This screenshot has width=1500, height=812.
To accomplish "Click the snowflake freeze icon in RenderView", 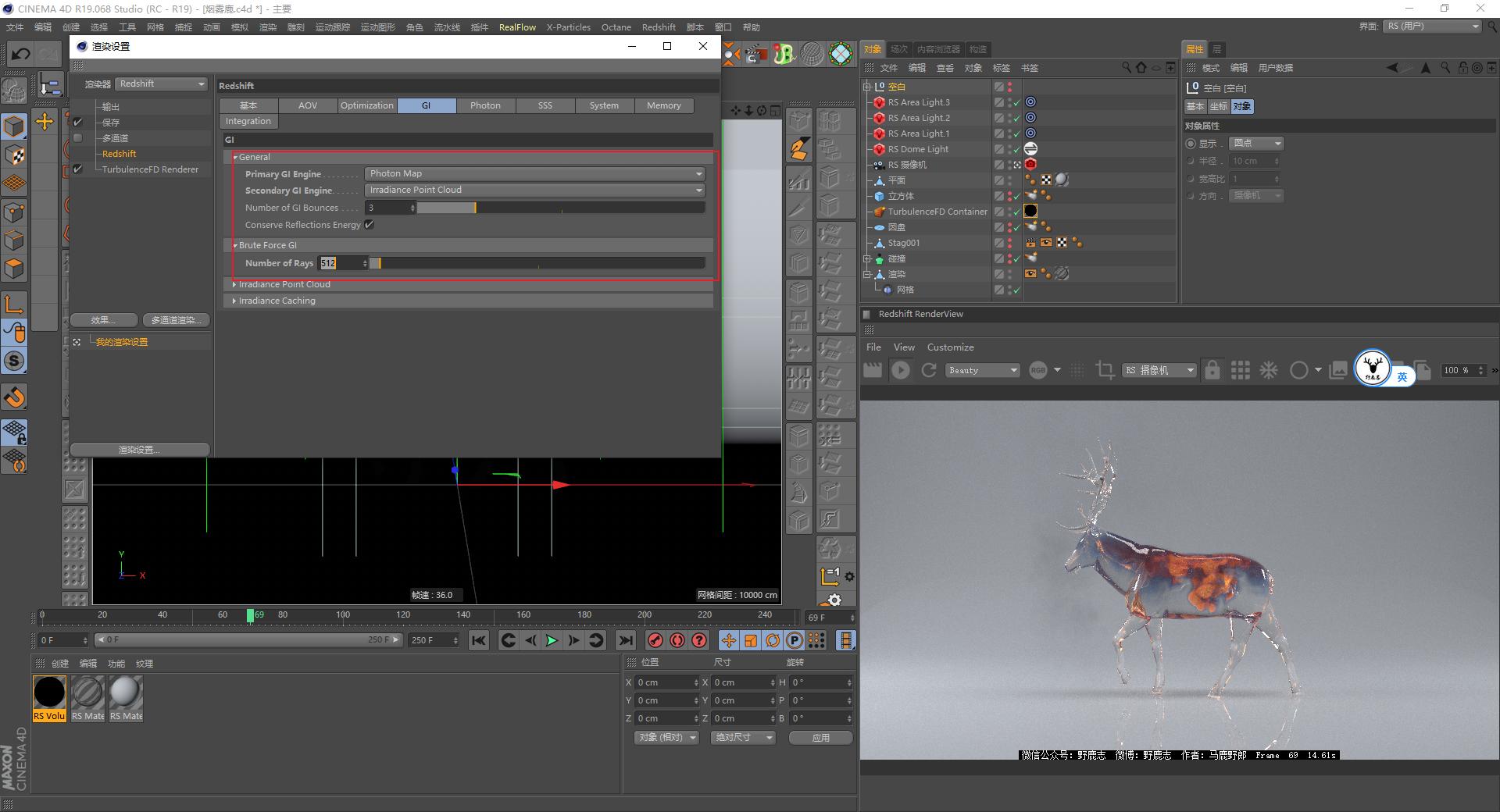I will pyautogui.click(x=1268, y=370).
